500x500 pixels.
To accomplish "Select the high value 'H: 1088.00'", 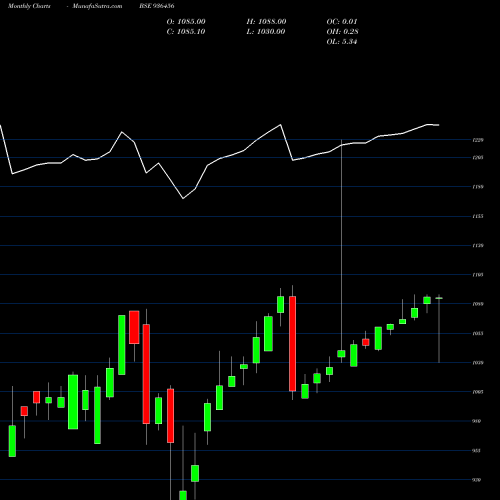I will (266, 22).
